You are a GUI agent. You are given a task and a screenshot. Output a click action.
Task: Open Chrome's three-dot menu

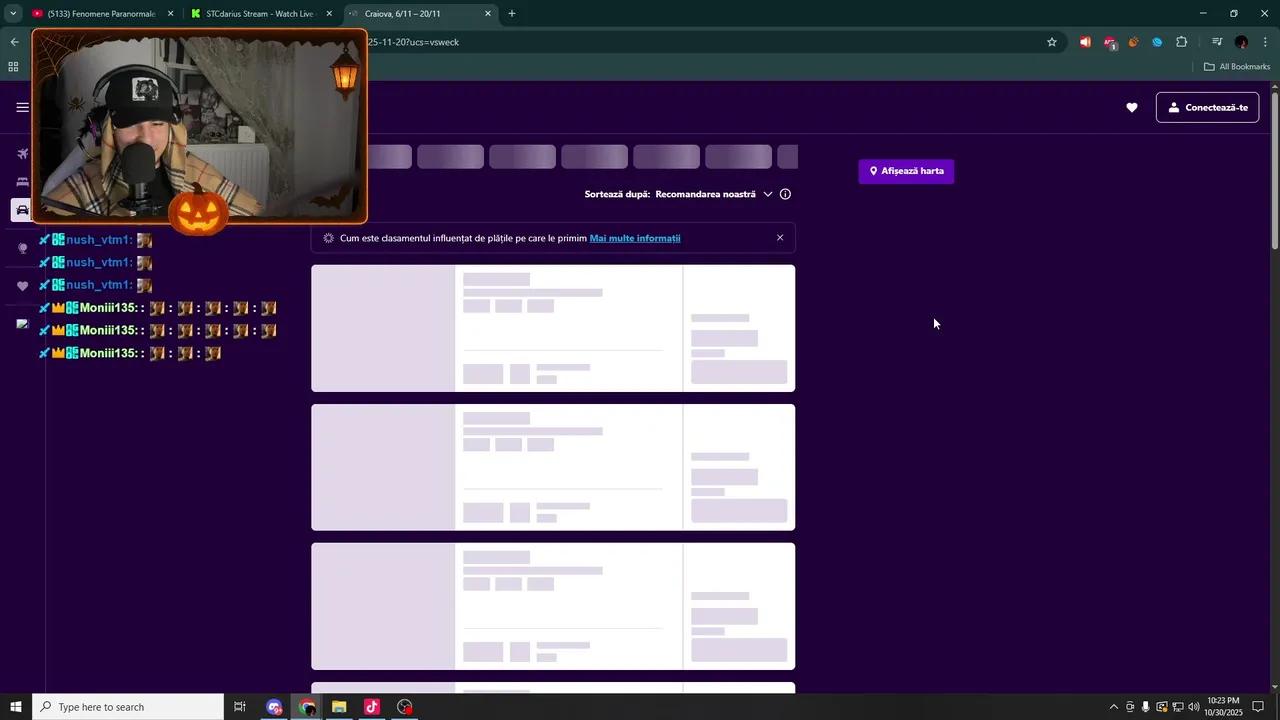[x=1265, y=42]
